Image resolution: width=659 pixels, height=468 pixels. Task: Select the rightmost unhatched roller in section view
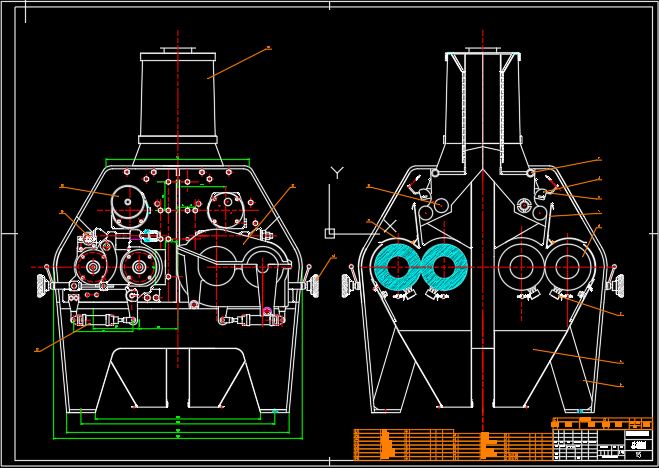click(568, 263)
